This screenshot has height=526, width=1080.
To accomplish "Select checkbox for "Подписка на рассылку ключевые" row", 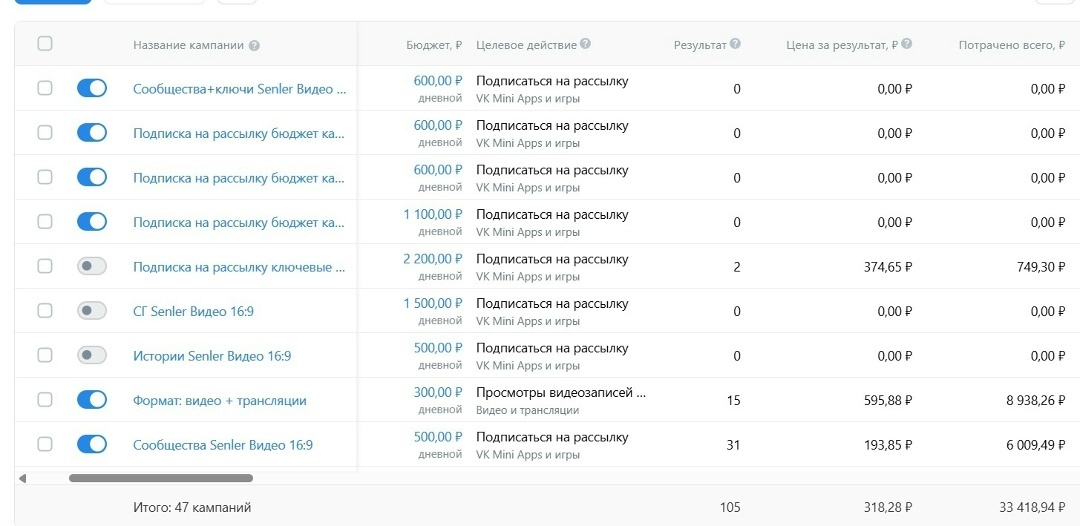I will coord(45,266).
